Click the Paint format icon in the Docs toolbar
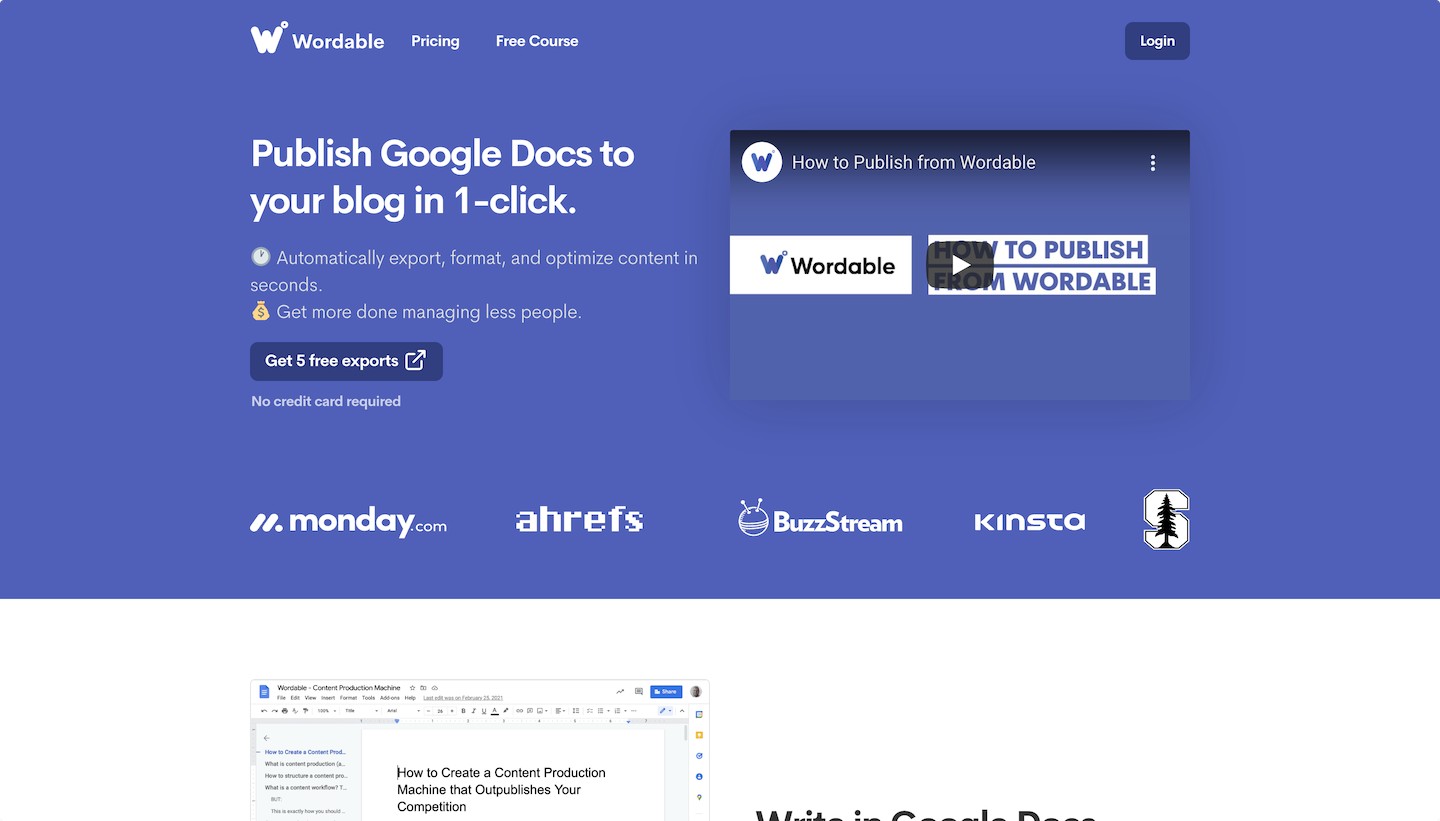 (305, 711)
